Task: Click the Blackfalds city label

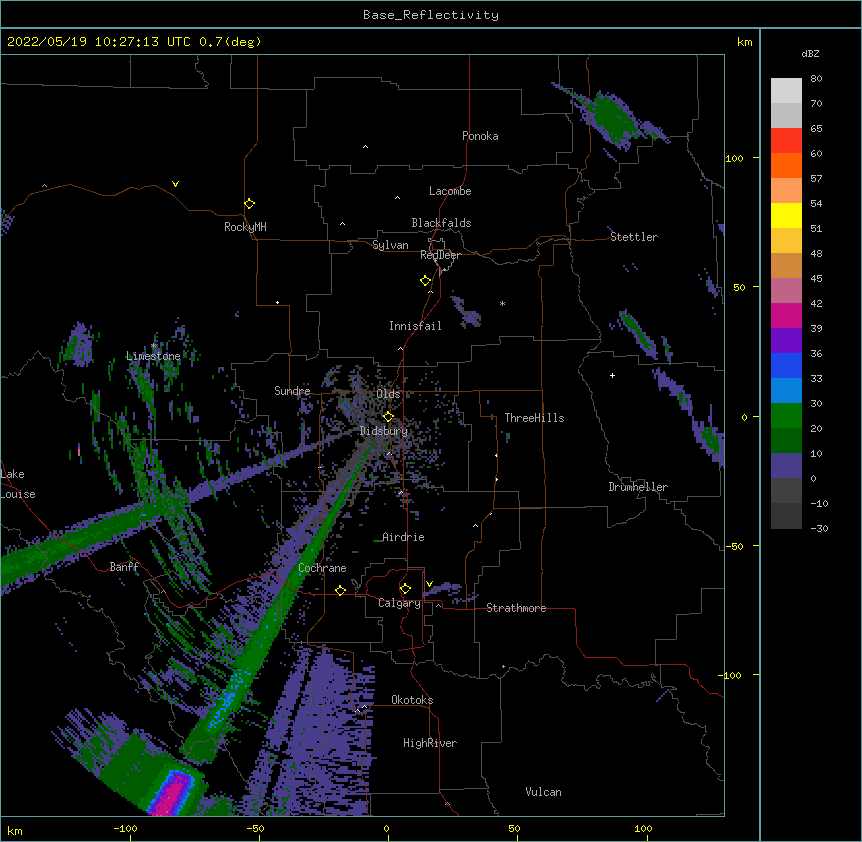Action: point(441,223)
